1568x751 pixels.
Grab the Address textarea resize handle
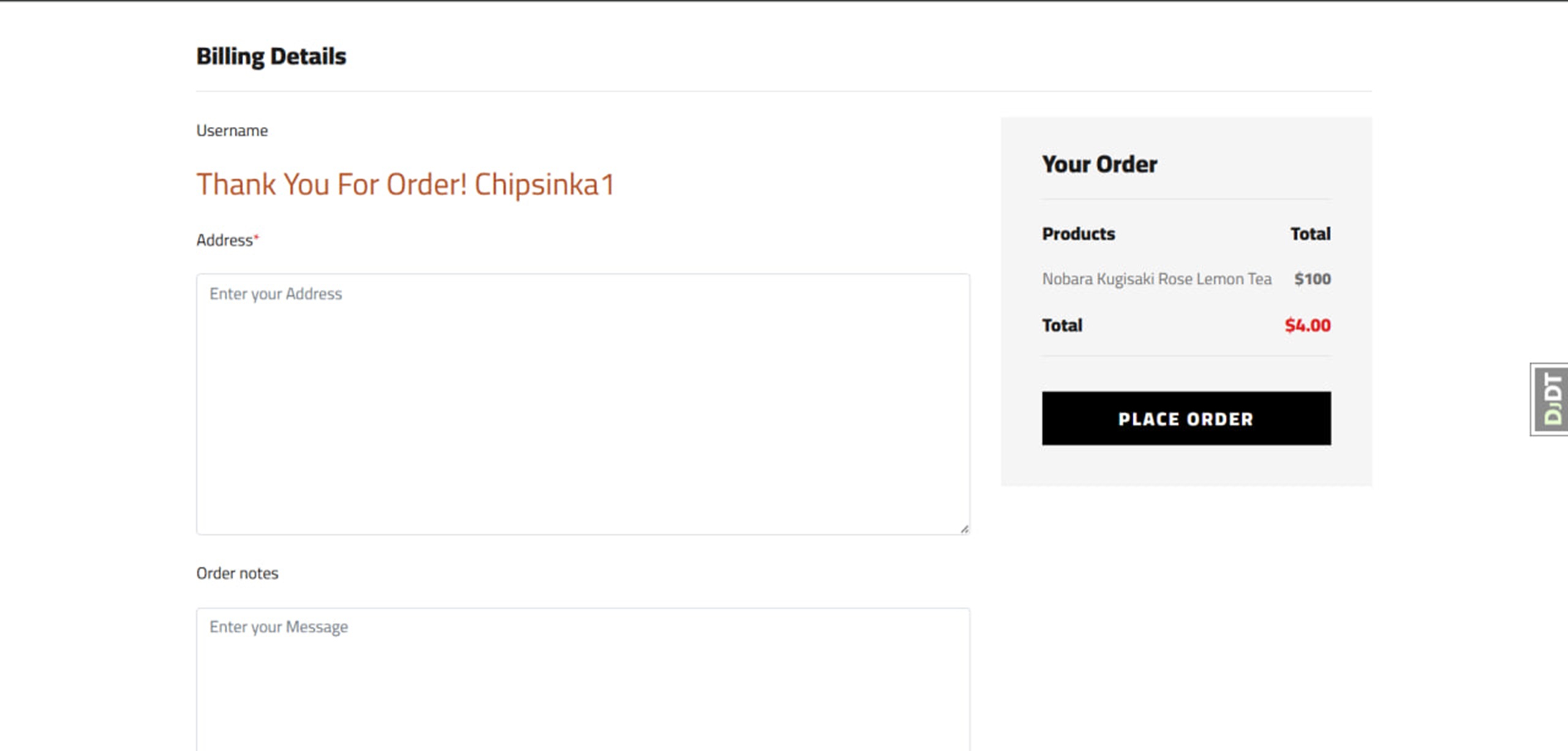pyautogui.click(x=964, y=529)
